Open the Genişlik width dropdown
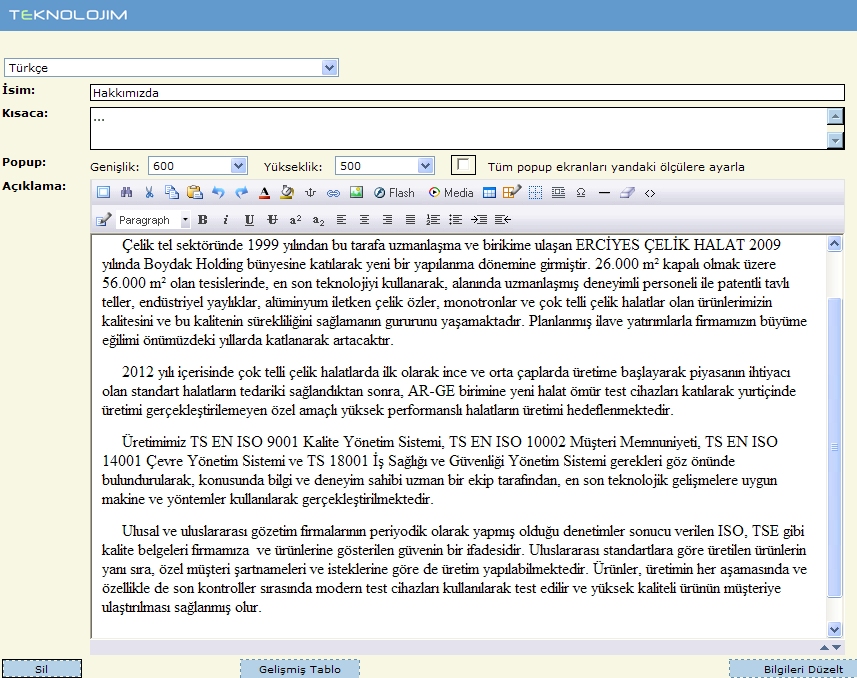This screenshot has width=857, height=678. [198, 166]
